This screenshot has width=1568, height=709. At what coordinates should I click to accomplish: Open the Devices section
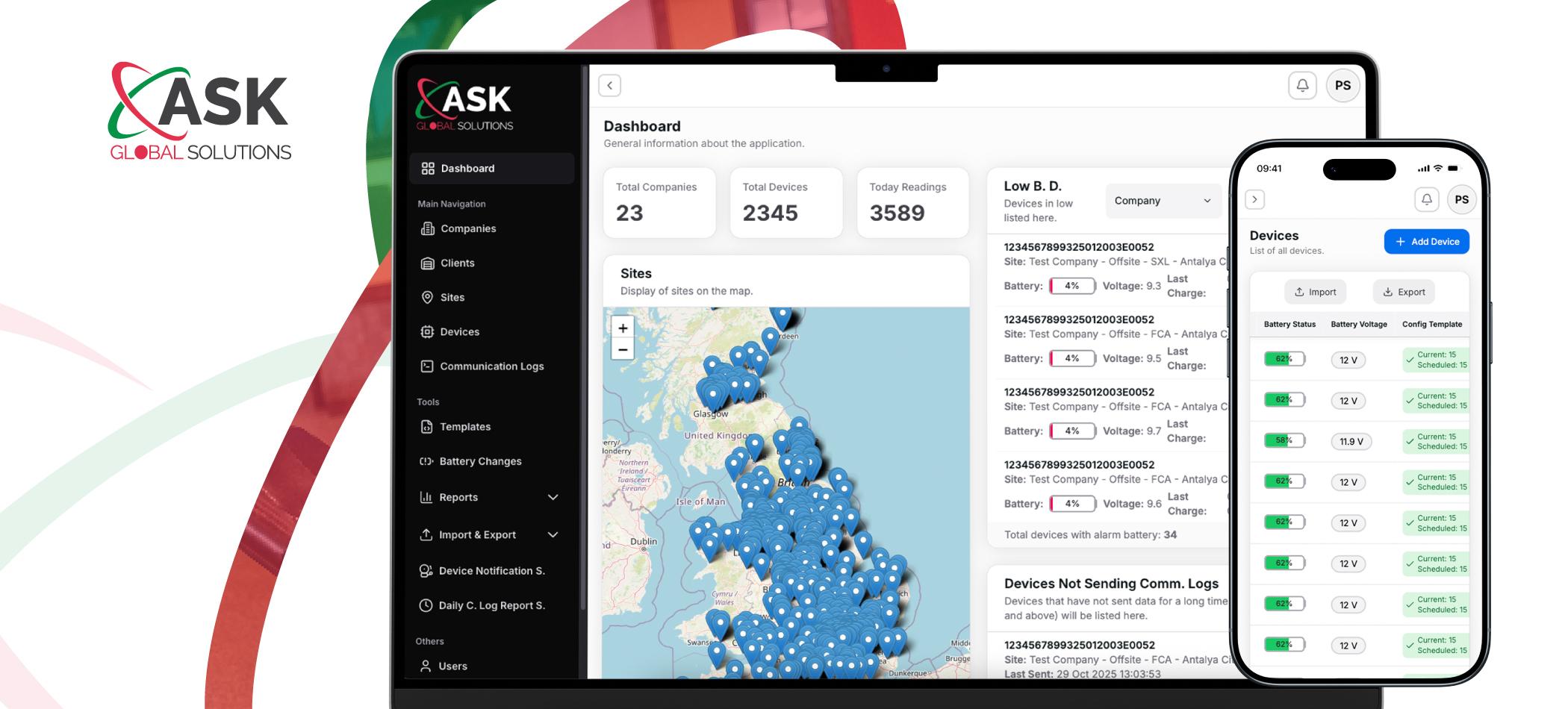[x=460, y=331]
